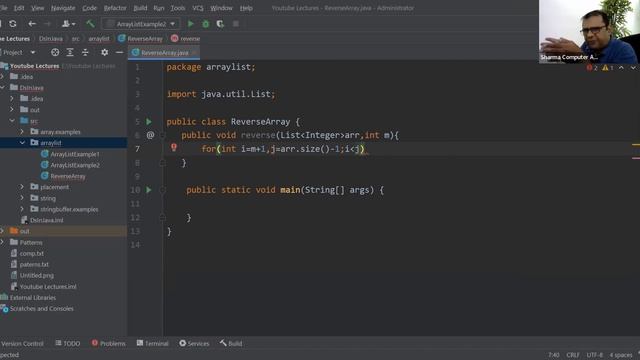Close the ReverseArray.java tab
640x360 pixels.
[x=195, y=53]
